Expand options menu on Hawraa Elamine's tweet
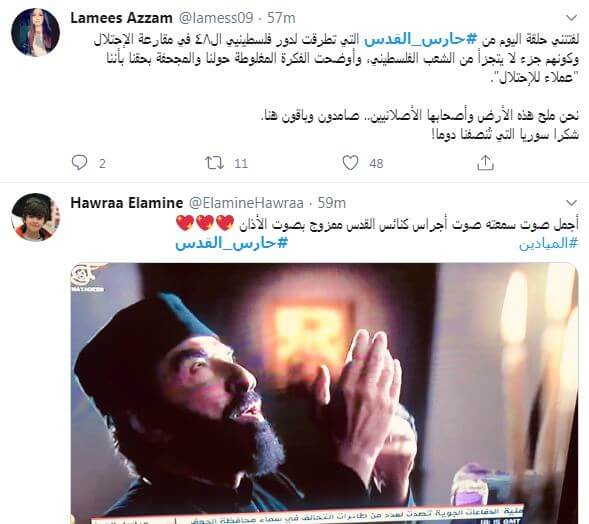 (571, 203)
